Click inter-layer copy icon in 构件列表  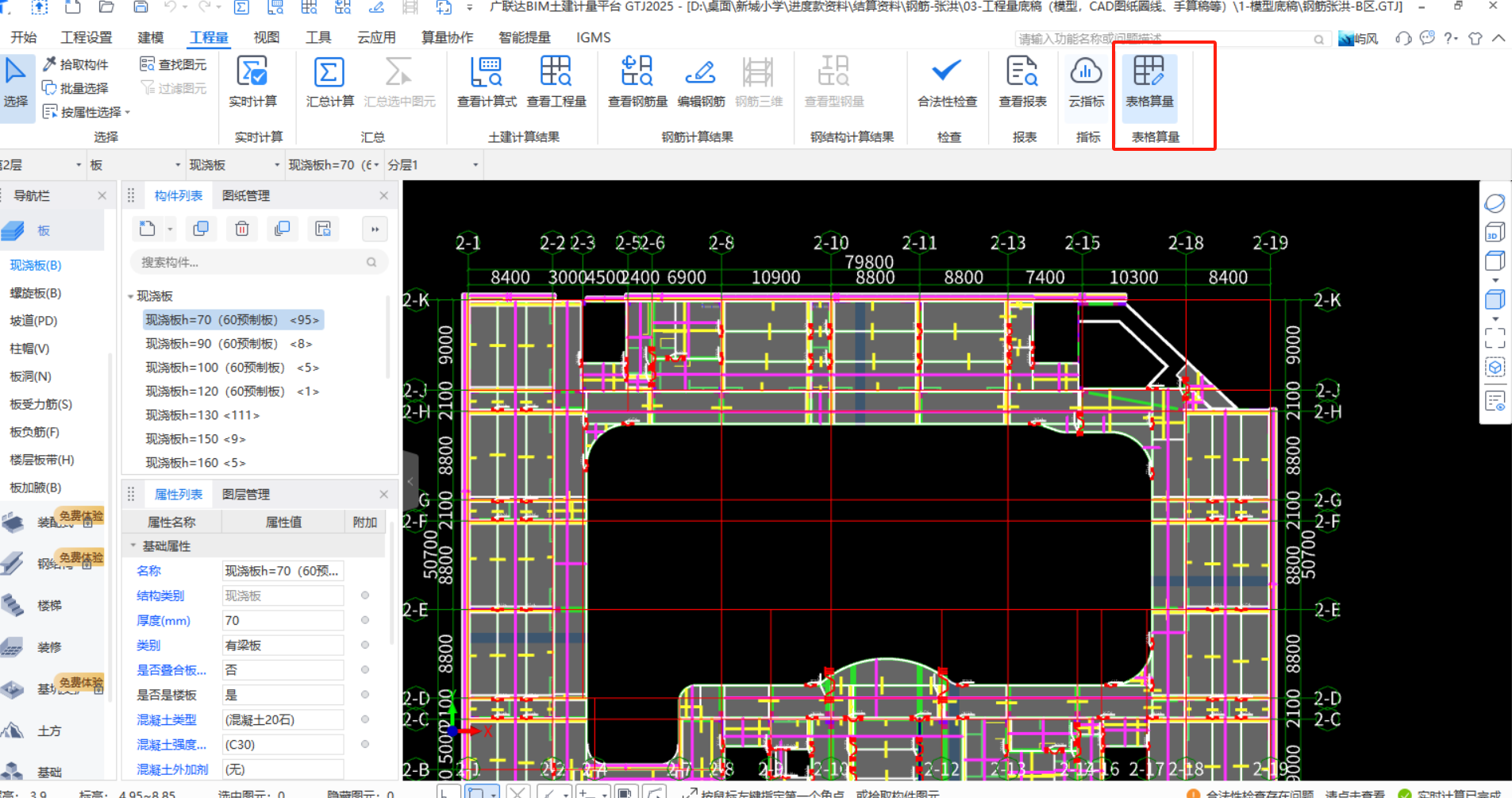[282, 229]
